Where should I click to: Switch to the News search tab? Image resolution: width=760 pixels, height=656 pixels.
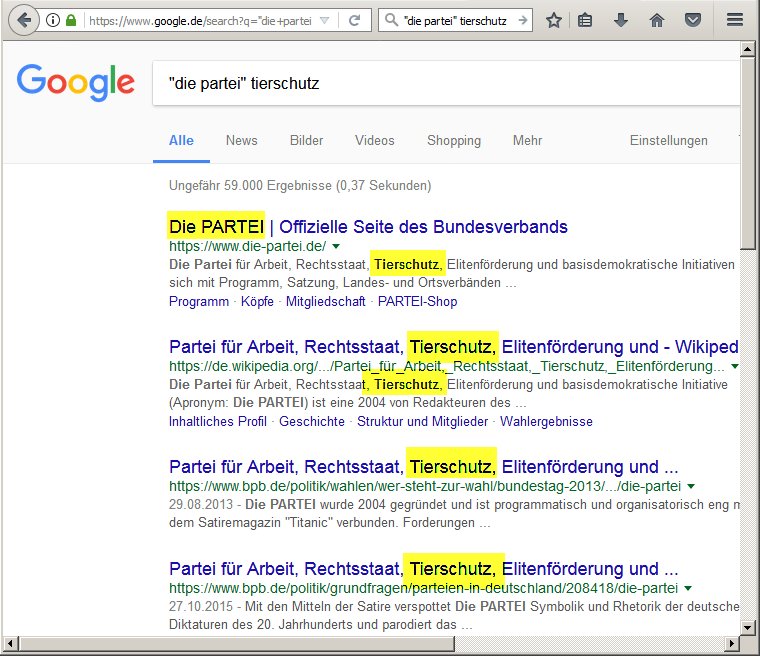click(241, 141)
